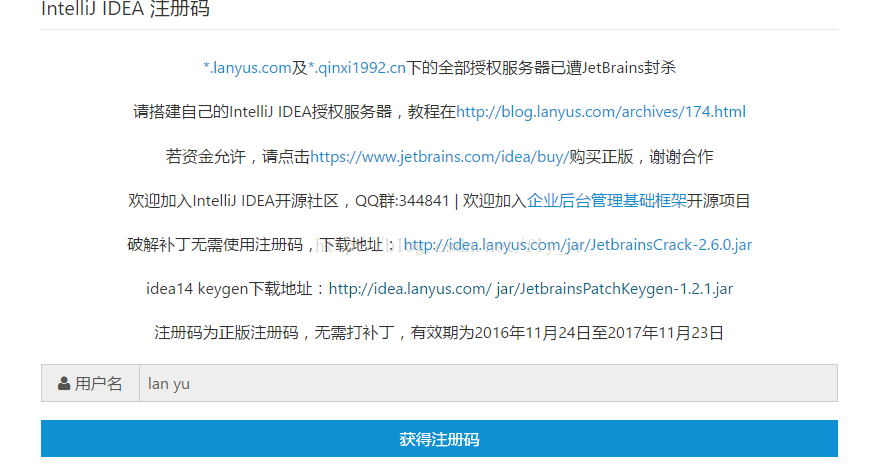
Task: Open the *.lanyus.com link
Action: coord(247,68)
